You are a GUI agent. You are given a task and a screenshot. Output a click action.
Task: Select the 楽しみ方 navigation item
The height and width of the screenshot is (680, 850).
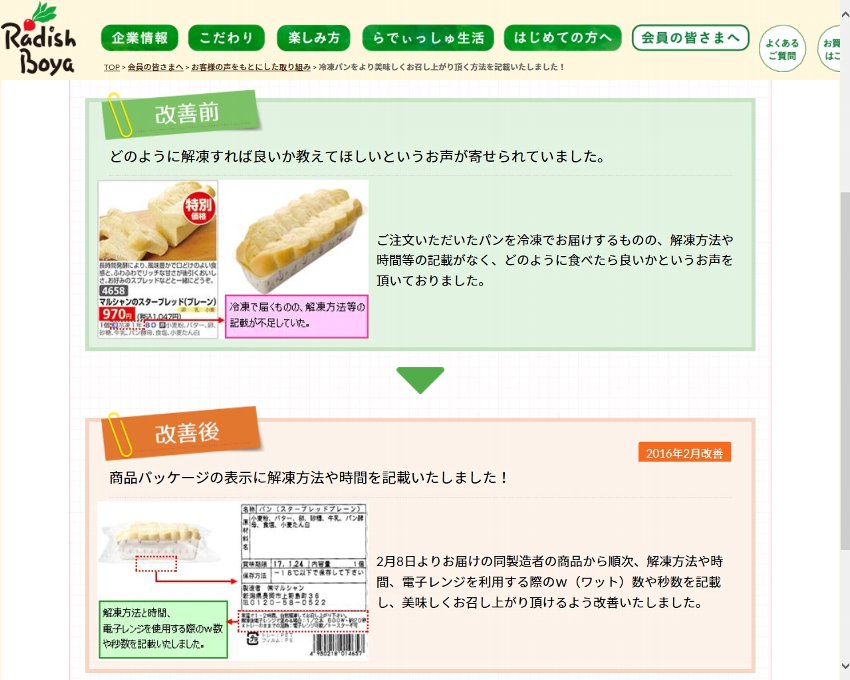(x=314, y=38)
